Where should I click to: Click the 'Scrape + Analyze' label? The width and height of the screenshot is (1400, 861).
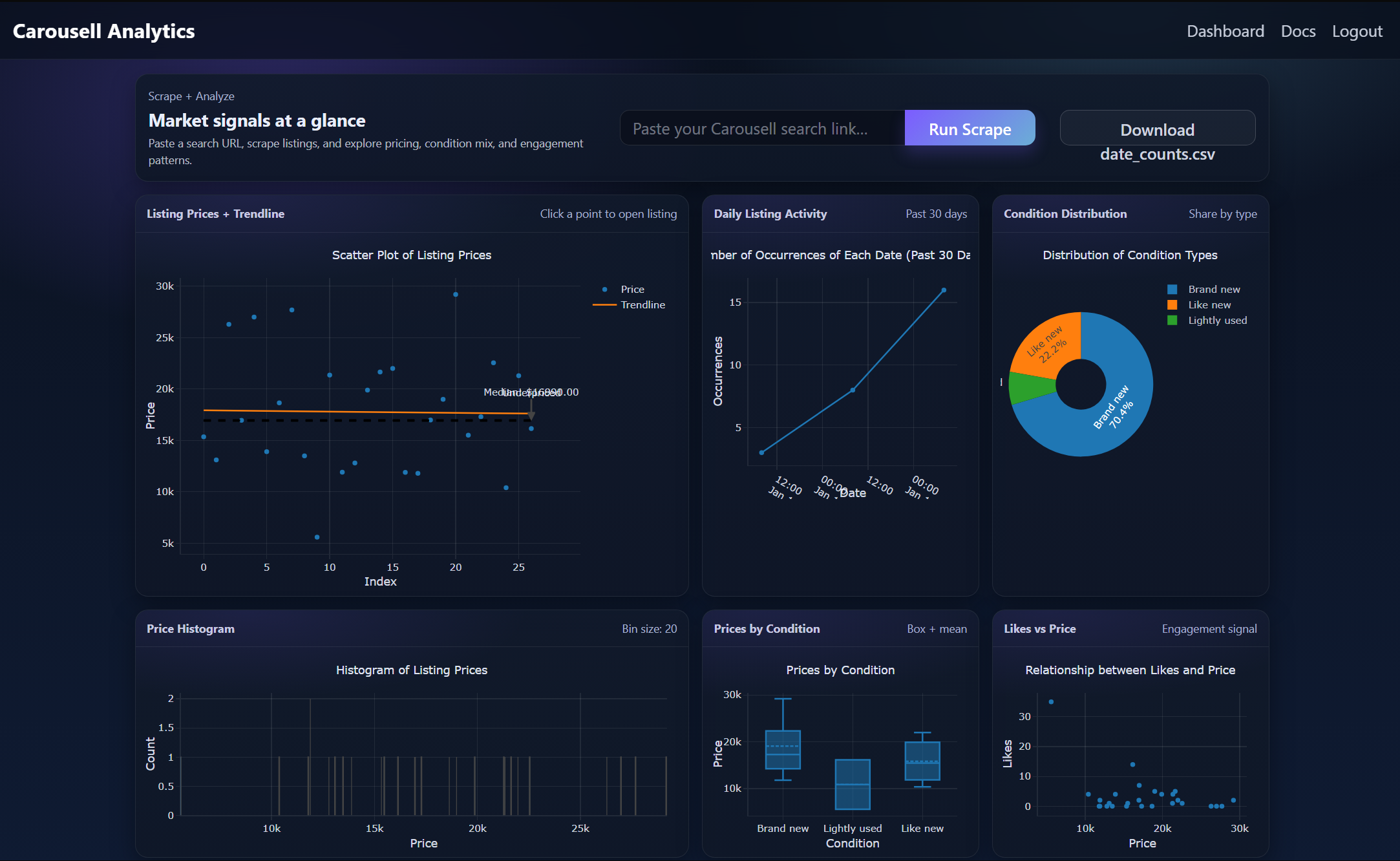click(191, 96)
